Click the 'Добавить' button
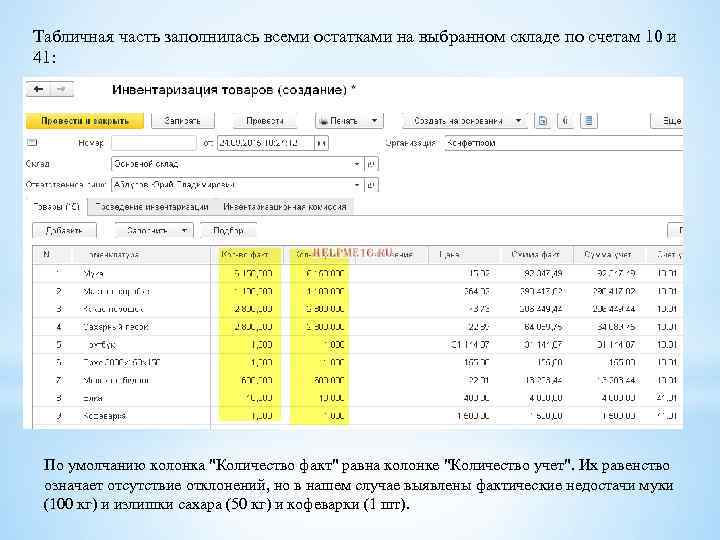This screenshot has width=720, height=540. [64, 231]
